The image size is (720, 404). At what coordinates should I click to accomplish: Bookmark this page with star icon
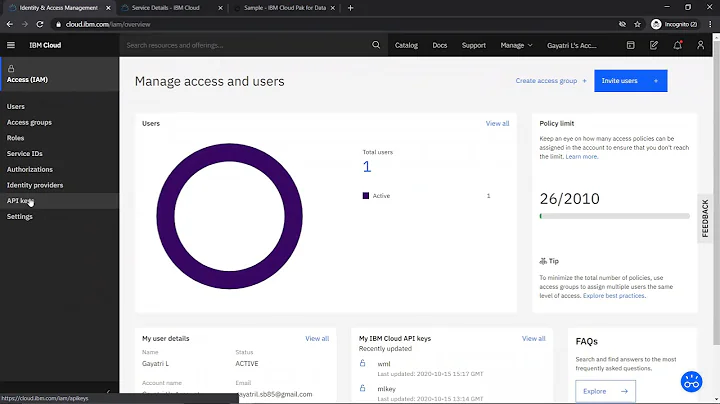pyautogui.click(x=637, y=24)
